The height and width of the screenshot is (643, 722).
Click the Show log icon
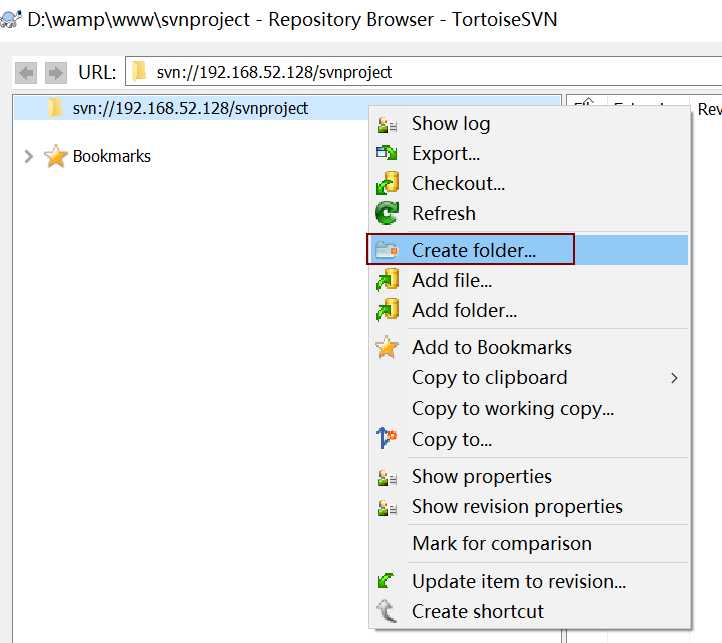coord(387,124)
